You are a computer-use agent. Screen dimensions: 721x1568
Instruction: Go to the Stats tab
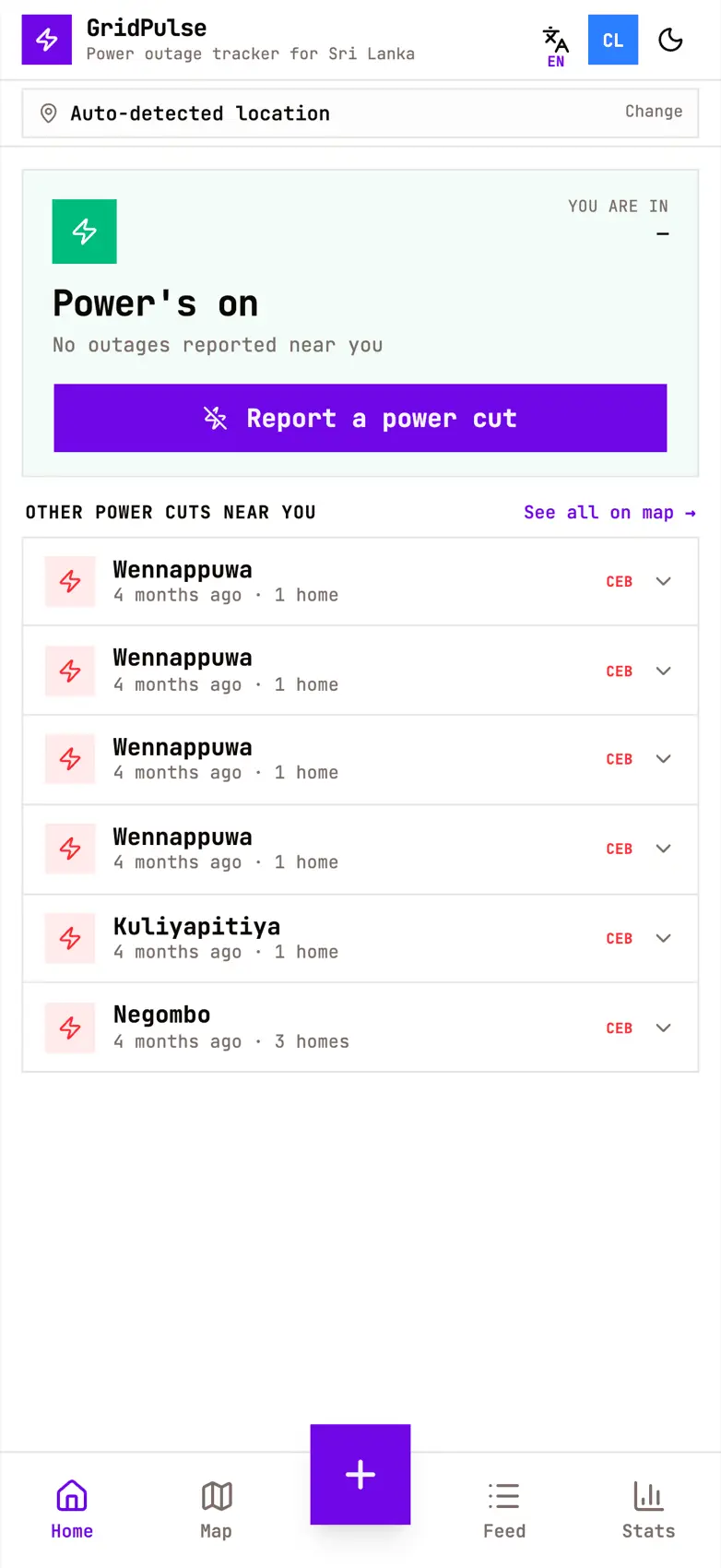click(x=648, y=1510)
